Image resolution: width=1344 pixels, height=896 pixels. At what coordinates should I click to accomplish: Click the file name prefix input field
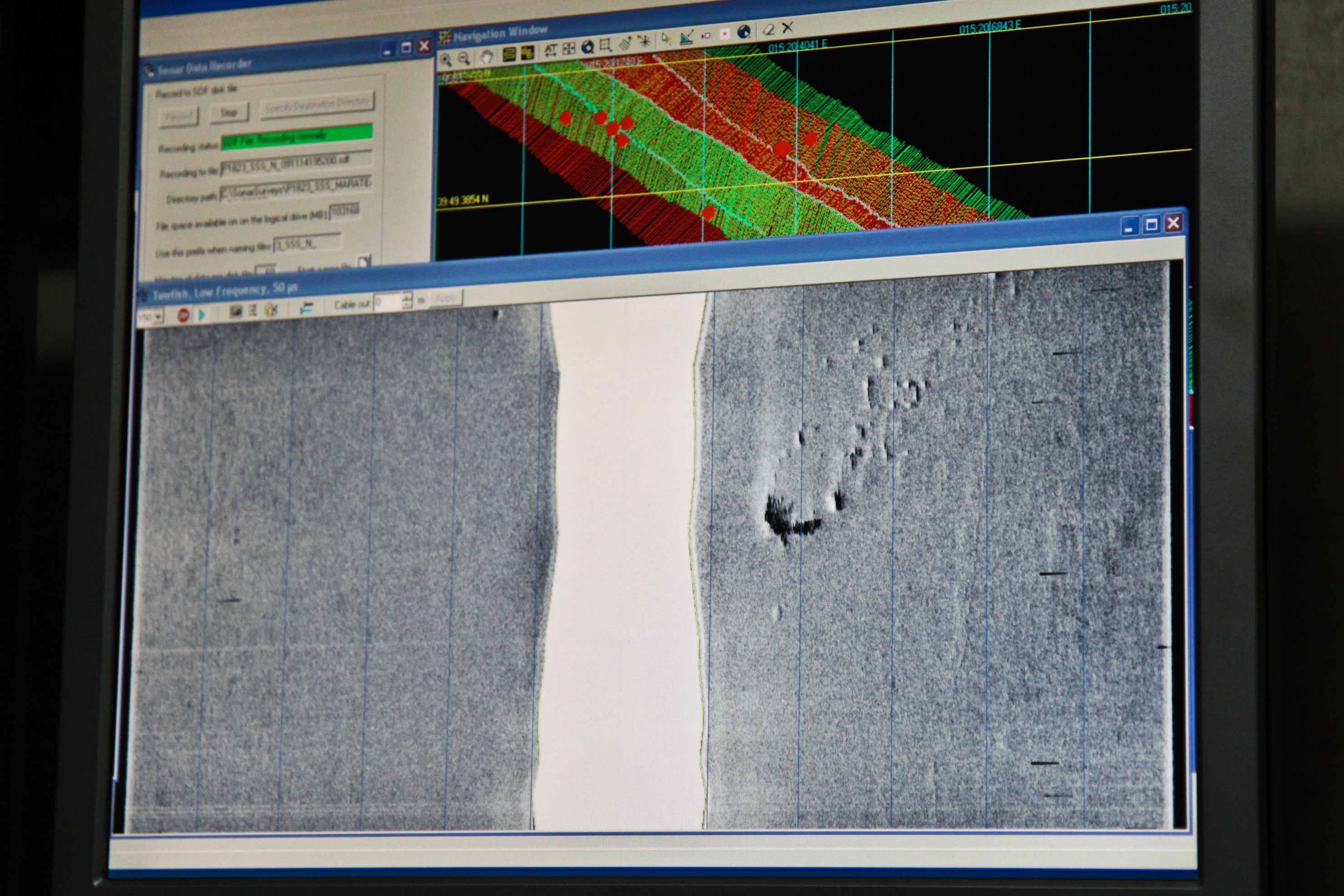click(307, 243)
